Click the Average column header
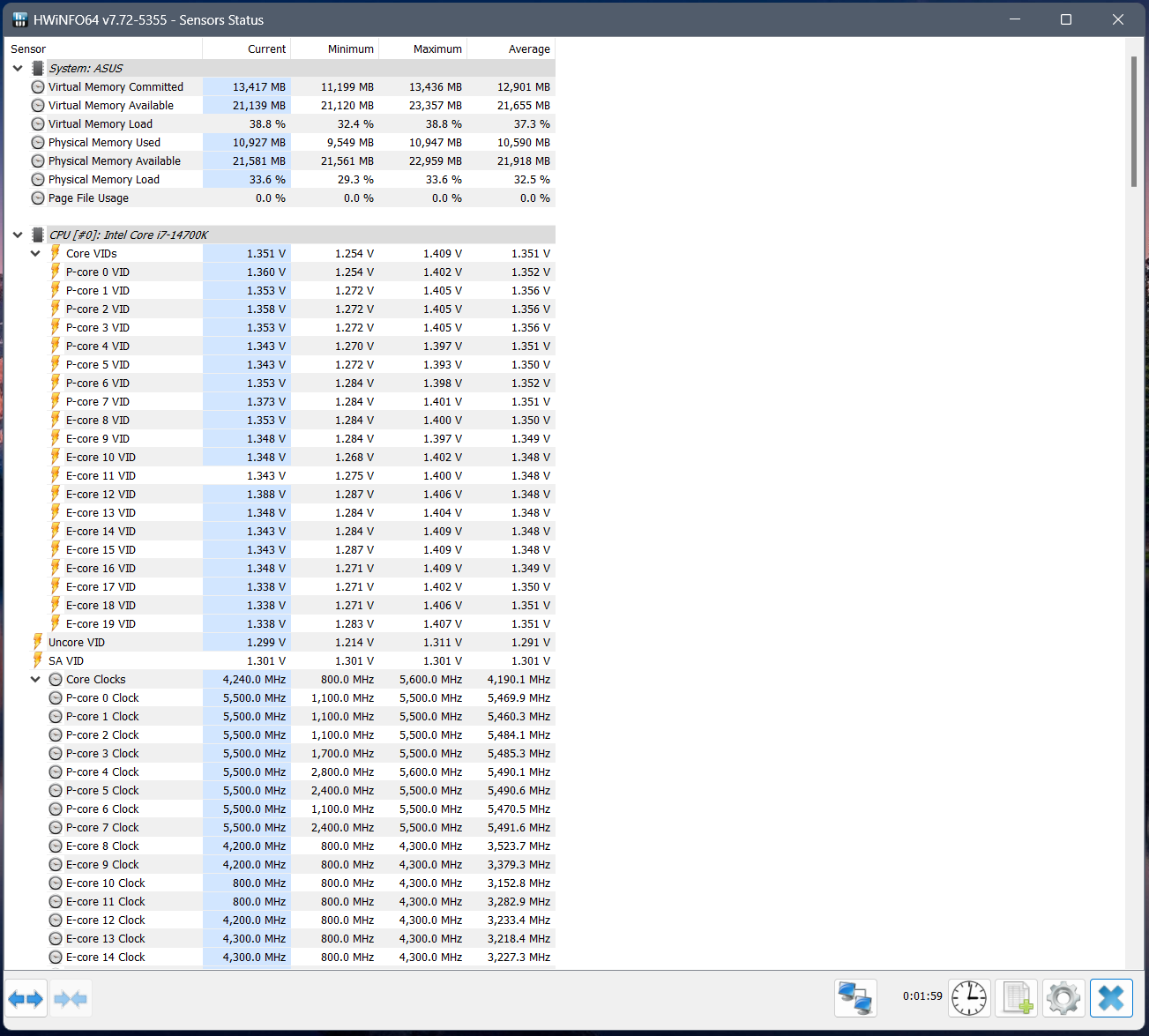Image resolution: width=1149 pixels, height=1036 pixels. pos(511,48)
